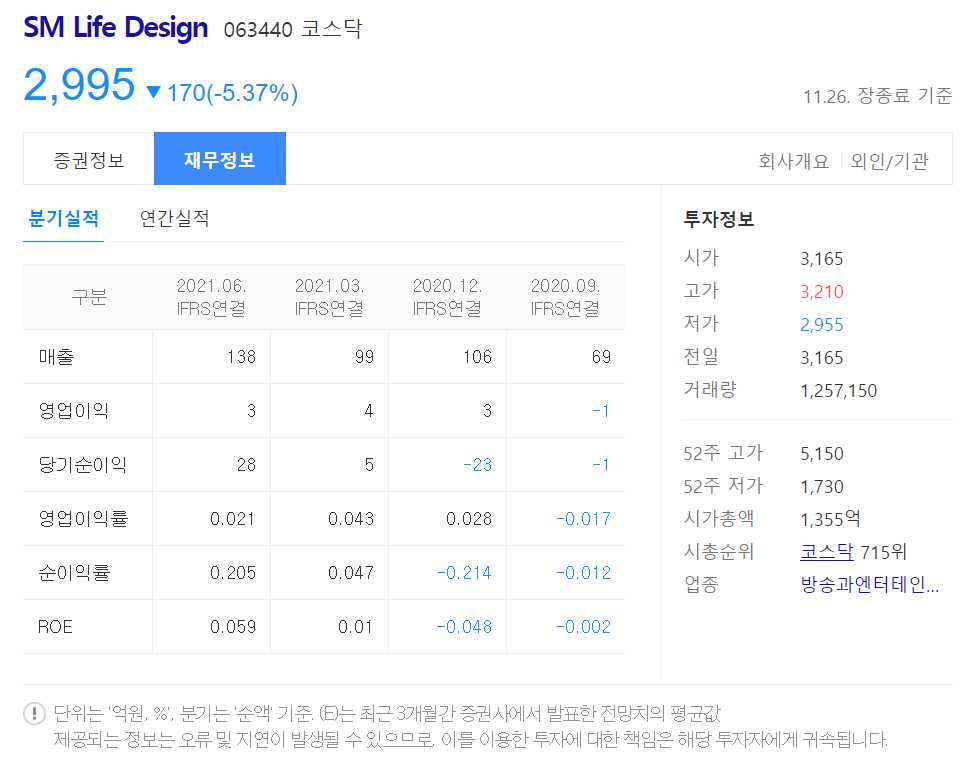Click the ROE row label

coord(54,627)
